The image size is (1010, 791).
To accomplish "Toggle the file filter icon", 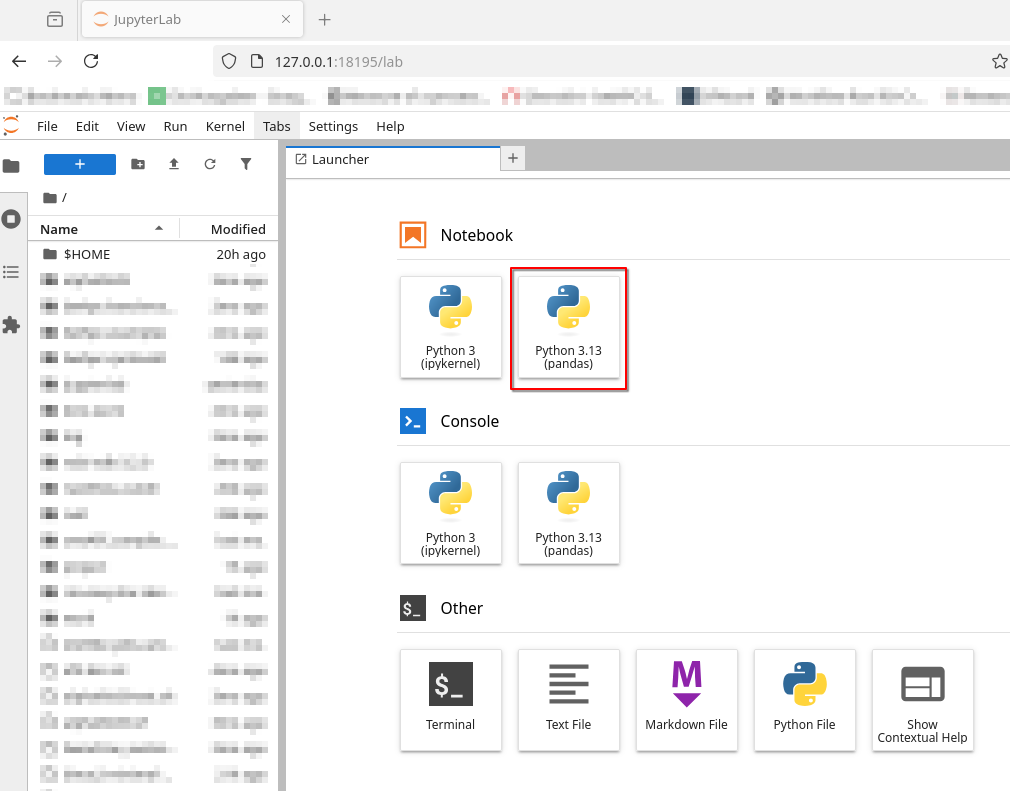I will tap(246, 164).
